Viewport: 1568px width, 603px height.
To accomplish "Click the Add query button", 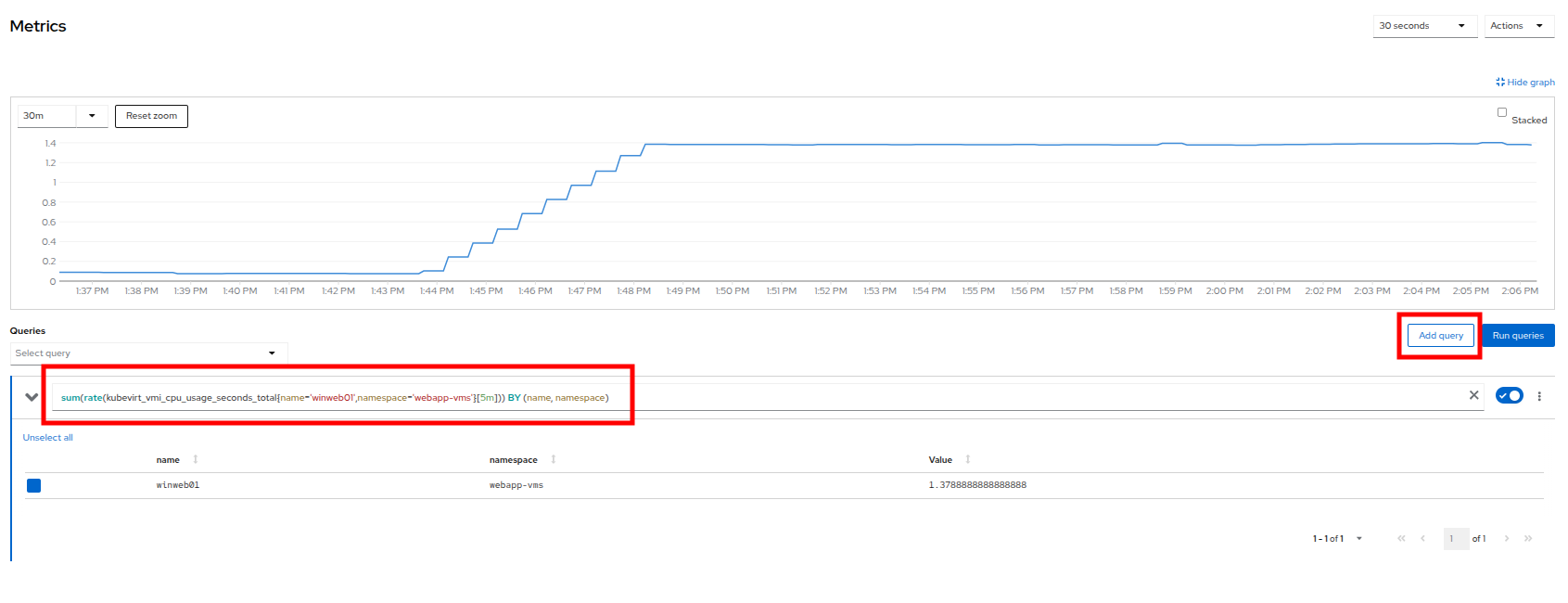I will (x=1440, y=336).
